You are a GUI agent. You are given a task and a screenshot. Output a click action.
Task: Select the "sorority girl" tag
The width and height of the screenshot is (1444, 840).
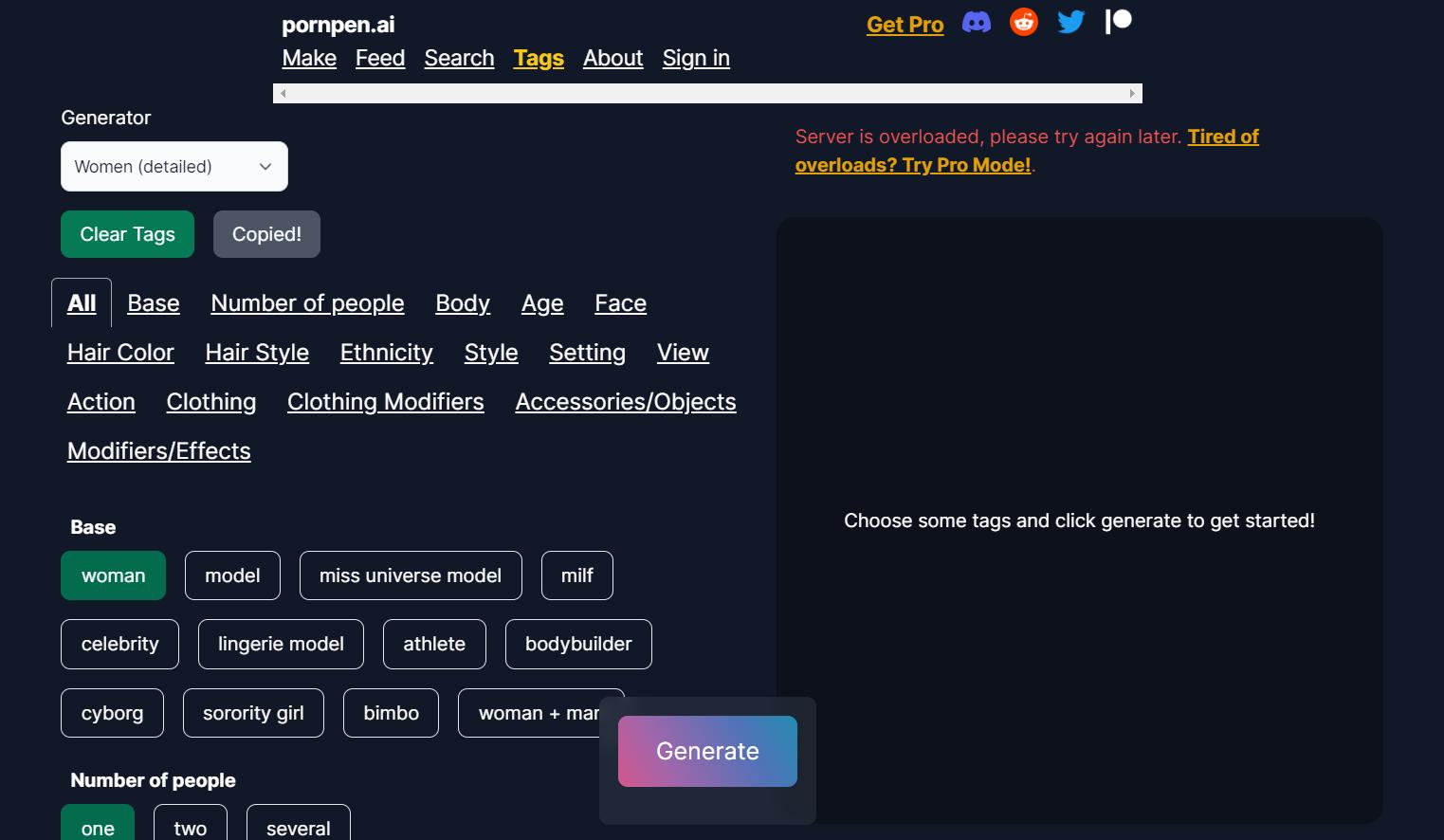point(253,713)
